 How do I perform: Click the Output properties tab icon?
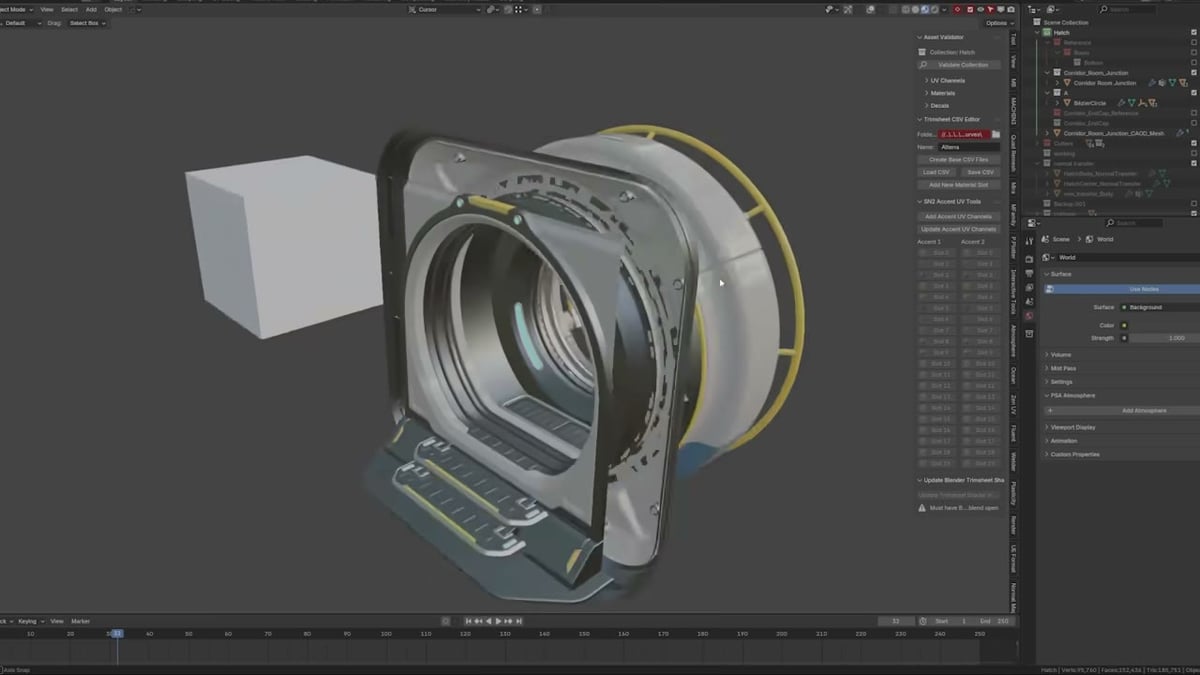click(x=1029, y=273)
